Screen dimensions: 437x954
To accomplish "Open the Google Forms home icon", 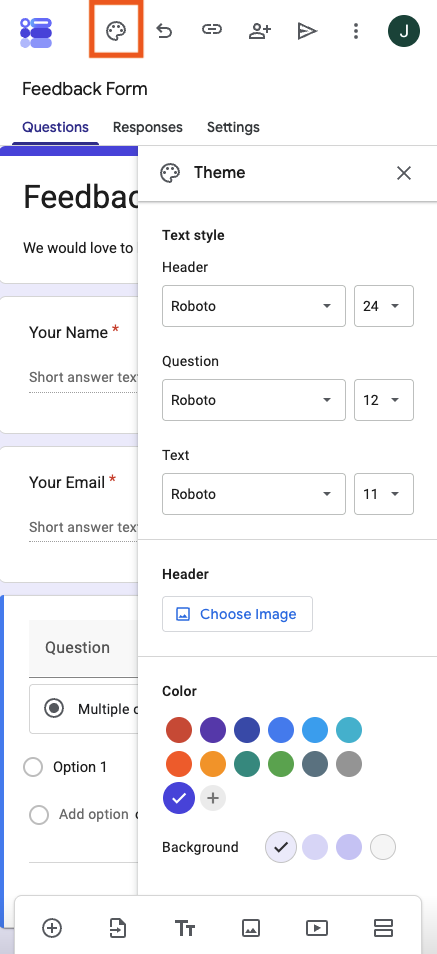I will click(x=36, y=32).
